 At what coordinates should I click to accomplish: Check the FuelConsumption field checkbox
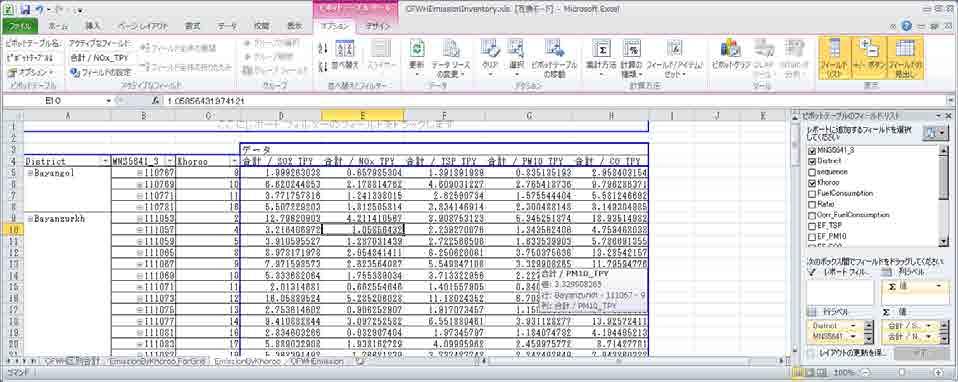coord(811,193)
